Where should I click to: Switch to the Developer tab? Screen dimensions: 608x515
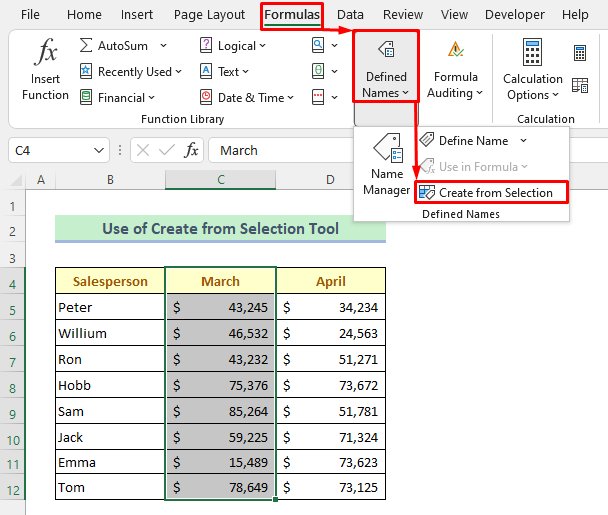point(515,15)
